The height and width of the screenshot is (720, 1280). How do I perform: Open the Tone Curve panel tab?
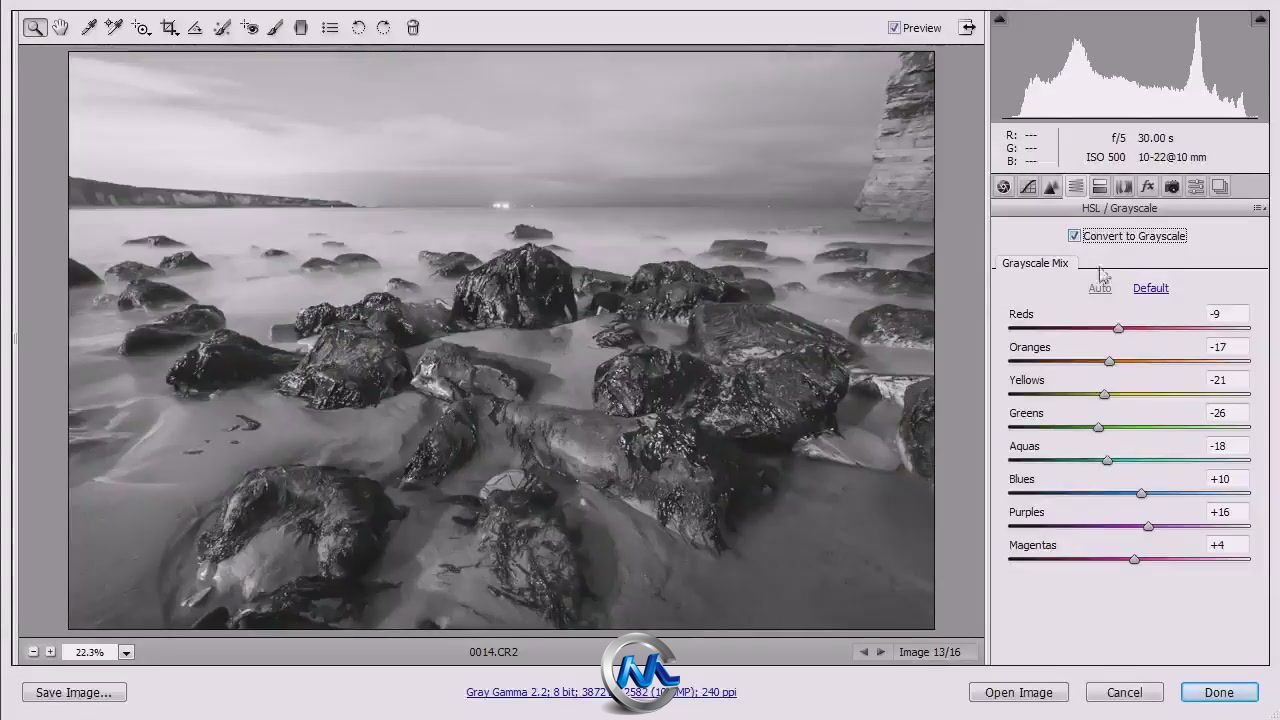coord(1027,187)
